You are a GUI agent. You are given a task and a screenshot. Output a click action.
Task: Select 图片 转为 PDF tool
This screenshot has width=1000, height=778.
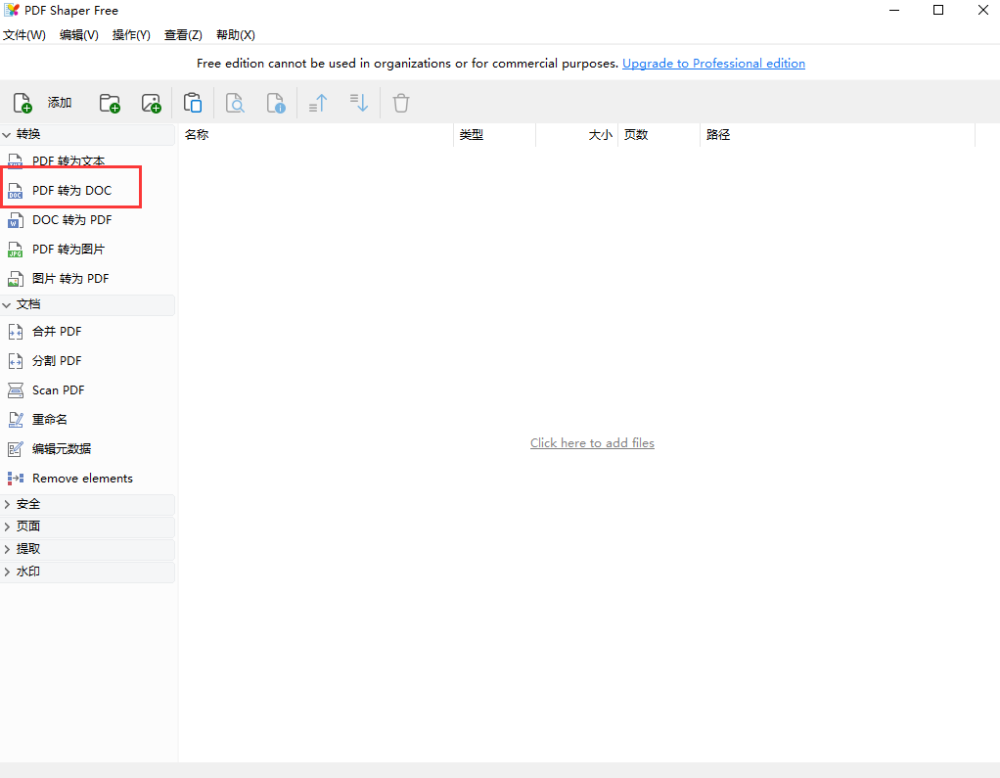[x=71, y=279]
